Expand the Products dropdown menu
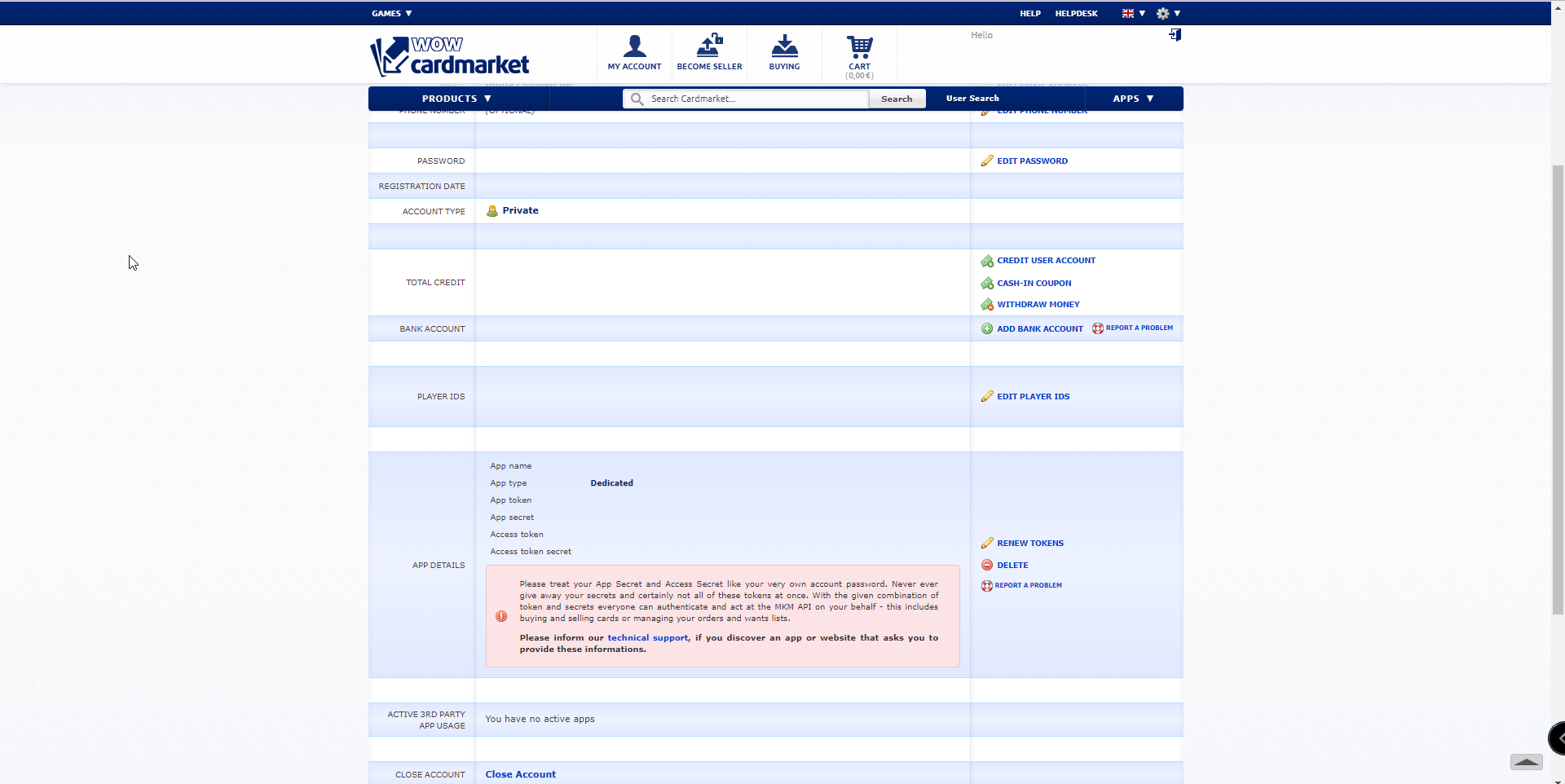 point(457,99)
